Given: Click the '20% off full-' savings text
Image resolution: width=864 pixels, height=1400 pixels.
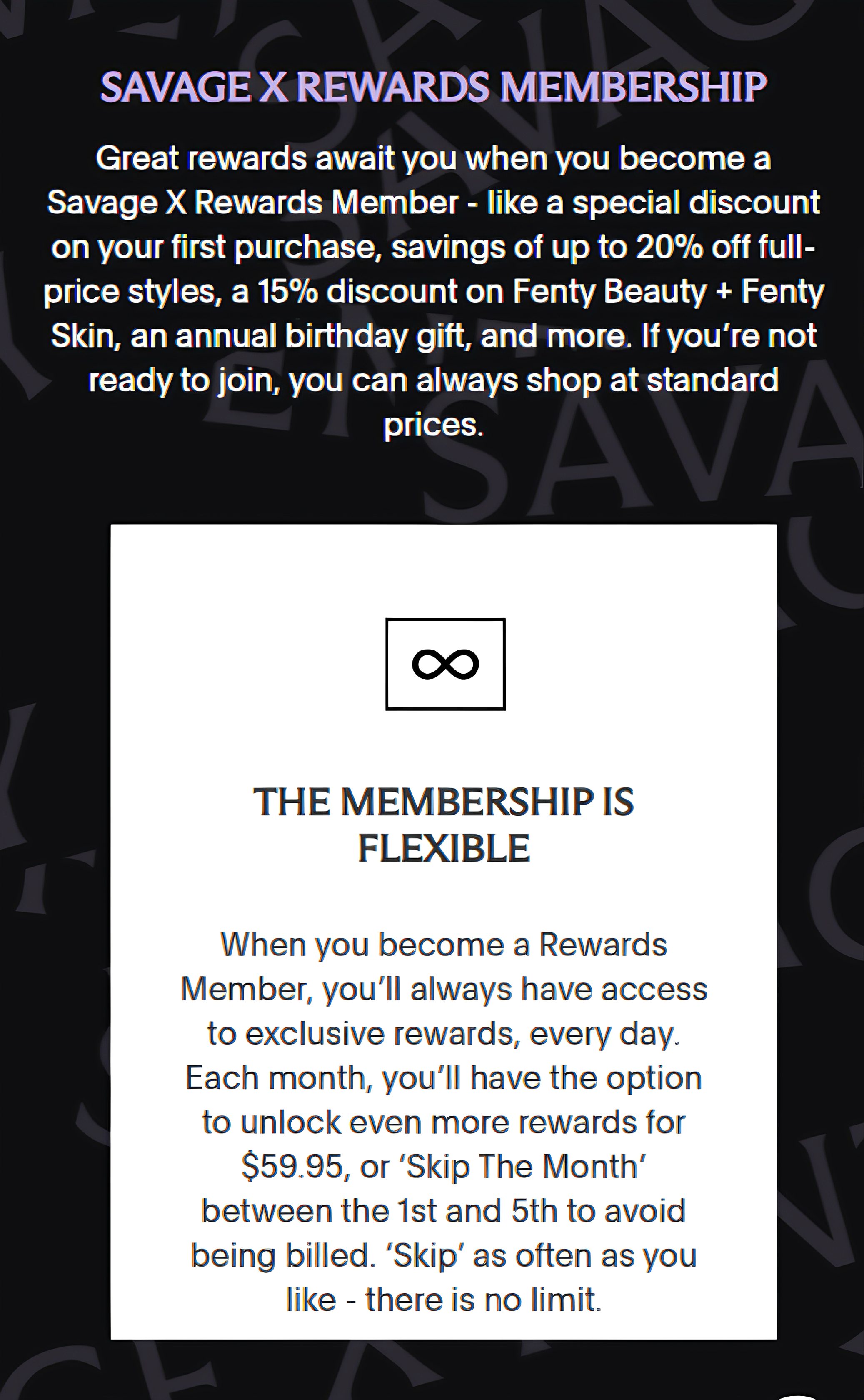Looking at the screenshot, I should (724, 247).
